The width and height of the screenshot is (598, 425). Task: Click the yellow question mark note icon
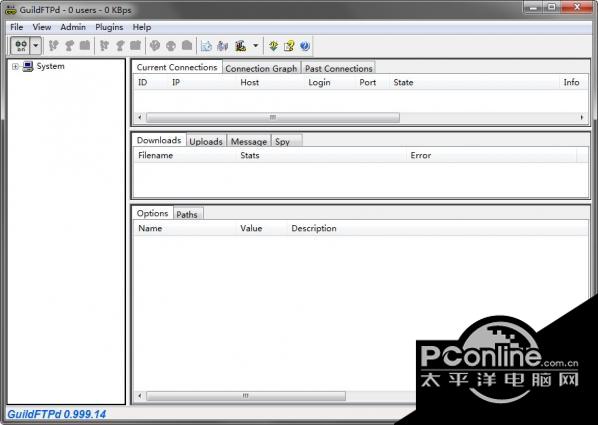pos(289,46)
